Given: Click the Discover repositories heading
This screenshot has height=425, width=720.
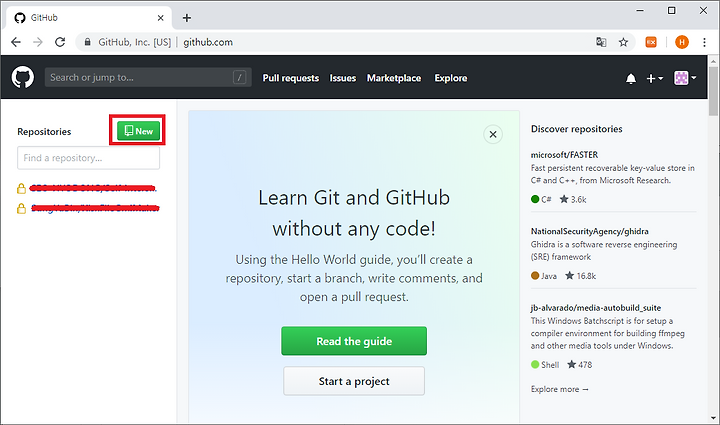Looking at the screenshot, I should [577, 129].
